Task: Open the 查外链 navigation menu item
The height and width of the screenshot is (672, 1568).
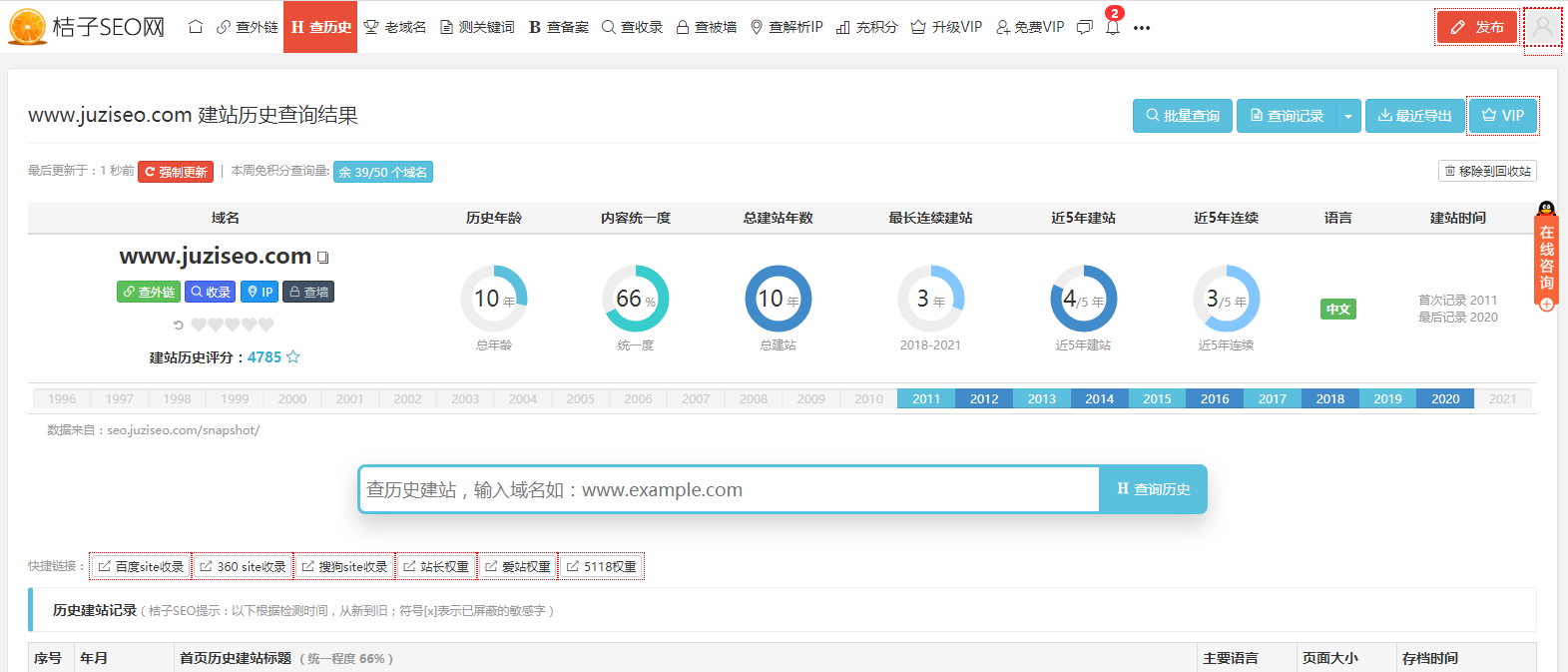Action: [247, 27]
